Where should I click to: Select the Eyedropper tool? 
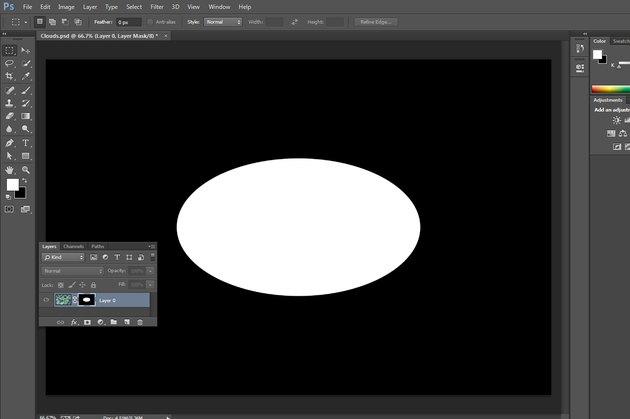click(x=26, y=76)
